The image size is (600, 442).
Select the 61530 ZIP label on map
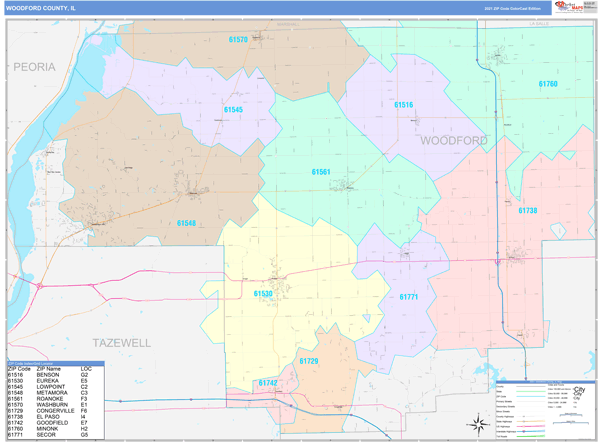click(x=263, y=294)
